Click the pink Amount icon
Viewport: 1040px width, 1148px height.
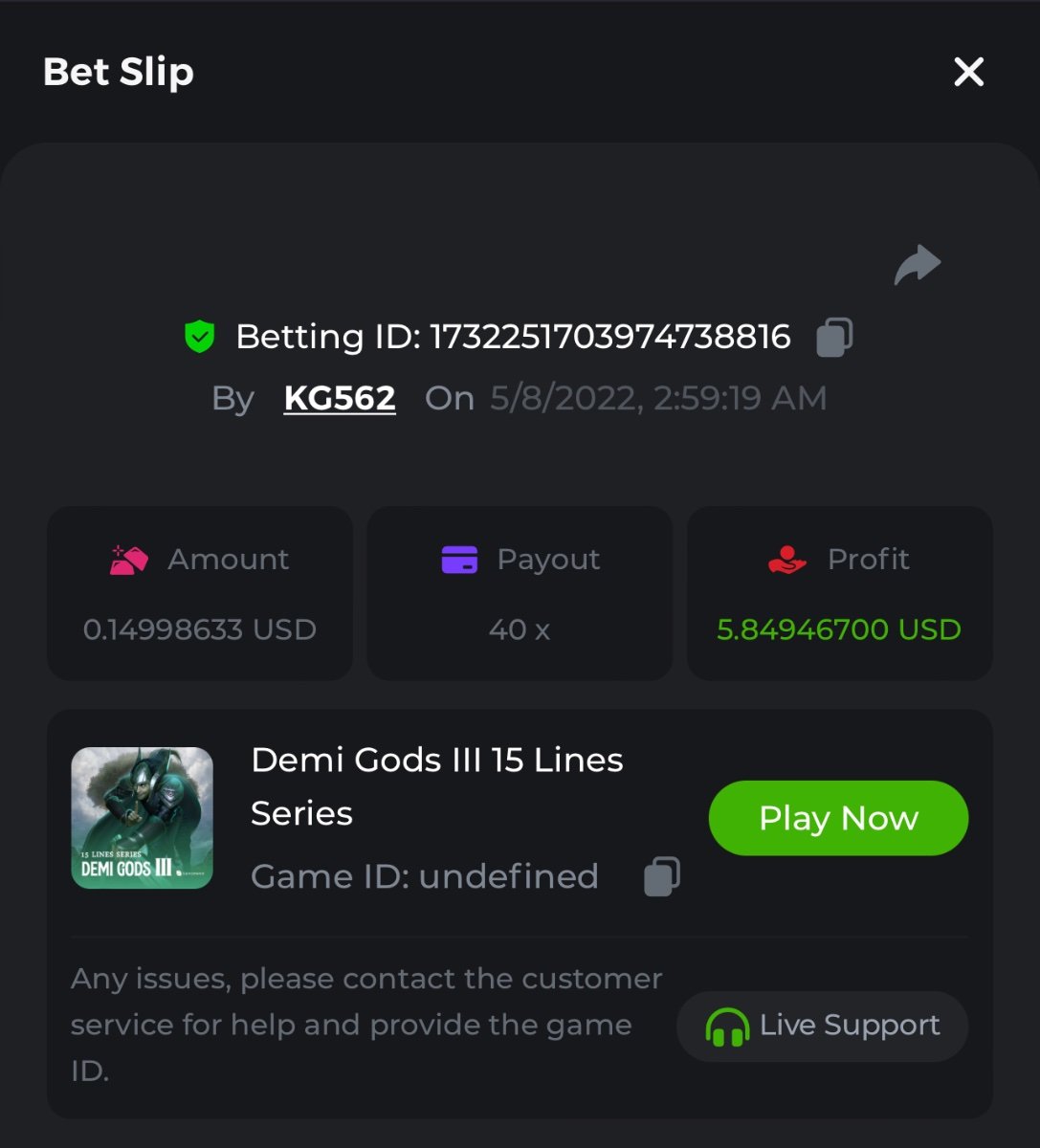(x=129, y=560)
